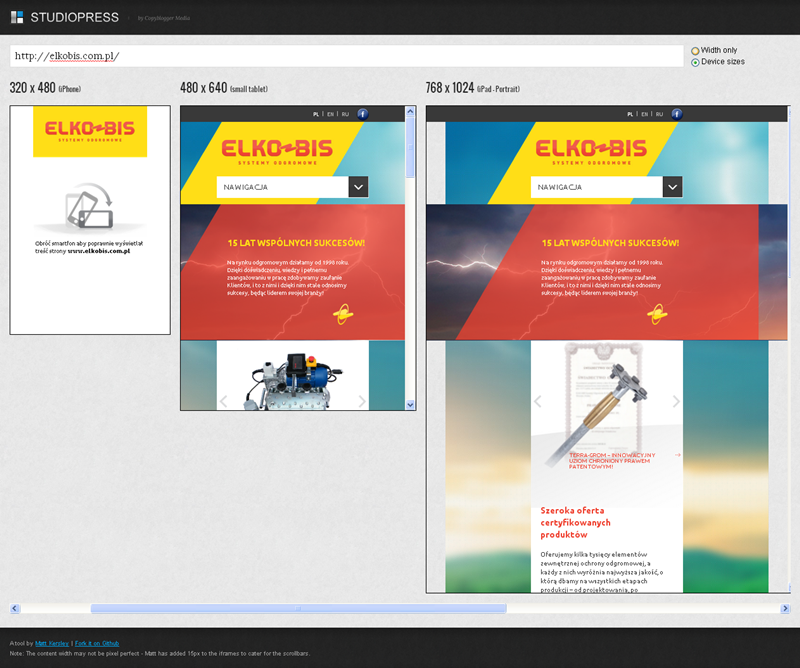Click the URL input field

(346, 56)
